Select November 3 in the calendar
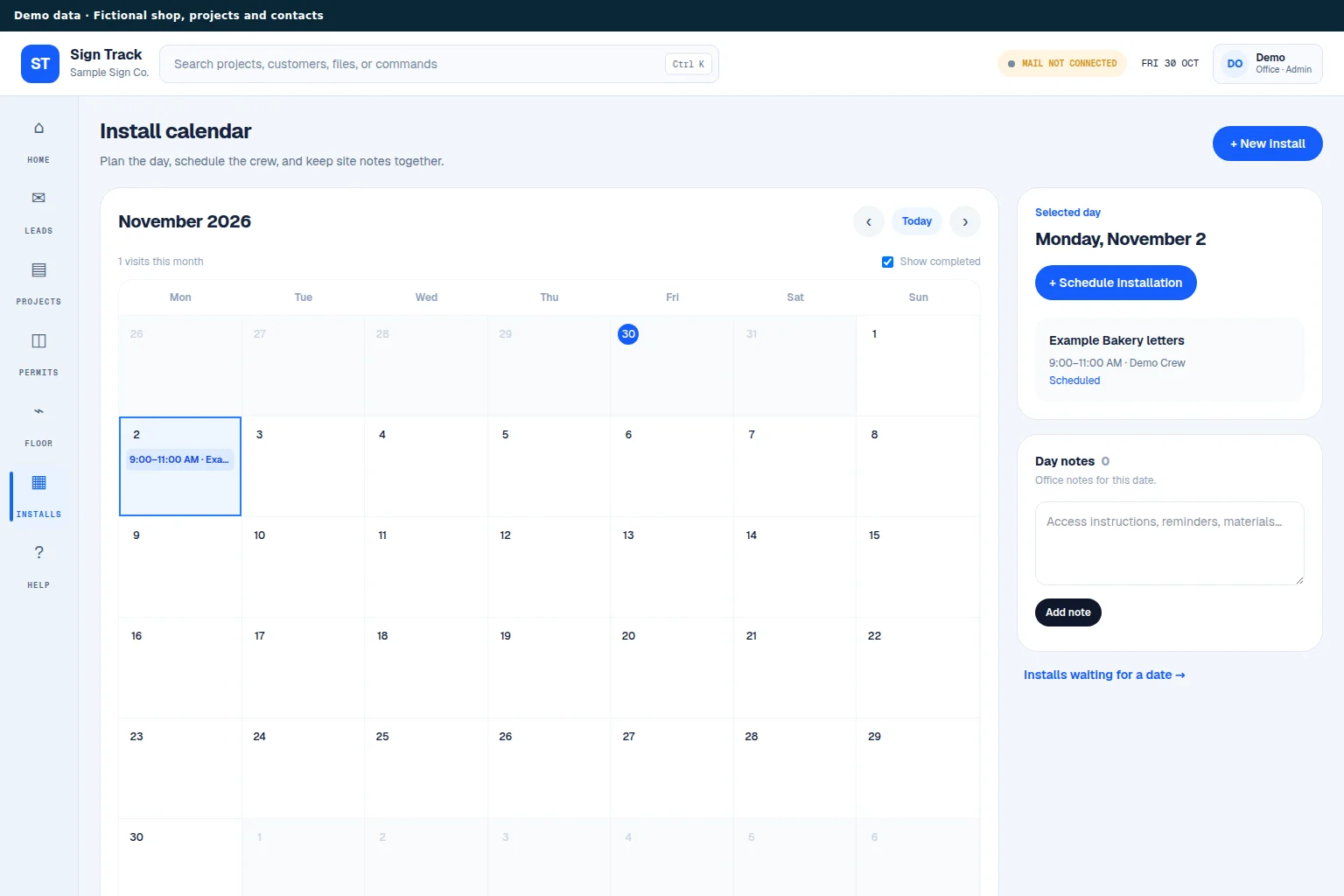Image resolution: width=1344 pixels, height=896 pixels. [303, 466]
